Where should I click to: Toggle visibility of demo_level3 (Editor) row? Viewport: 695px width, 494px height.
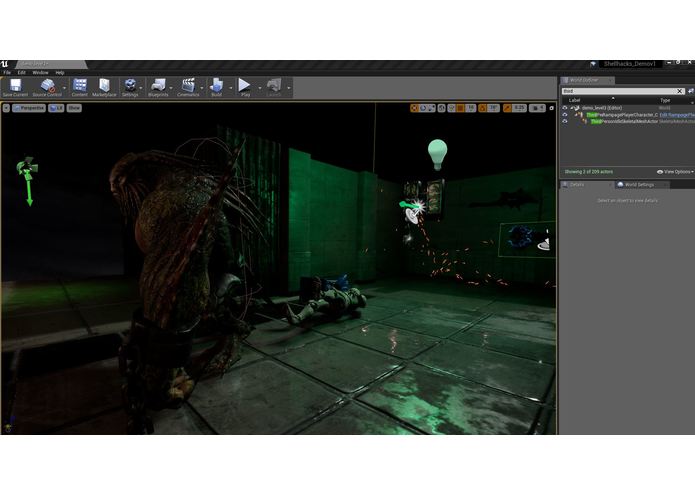565,108
